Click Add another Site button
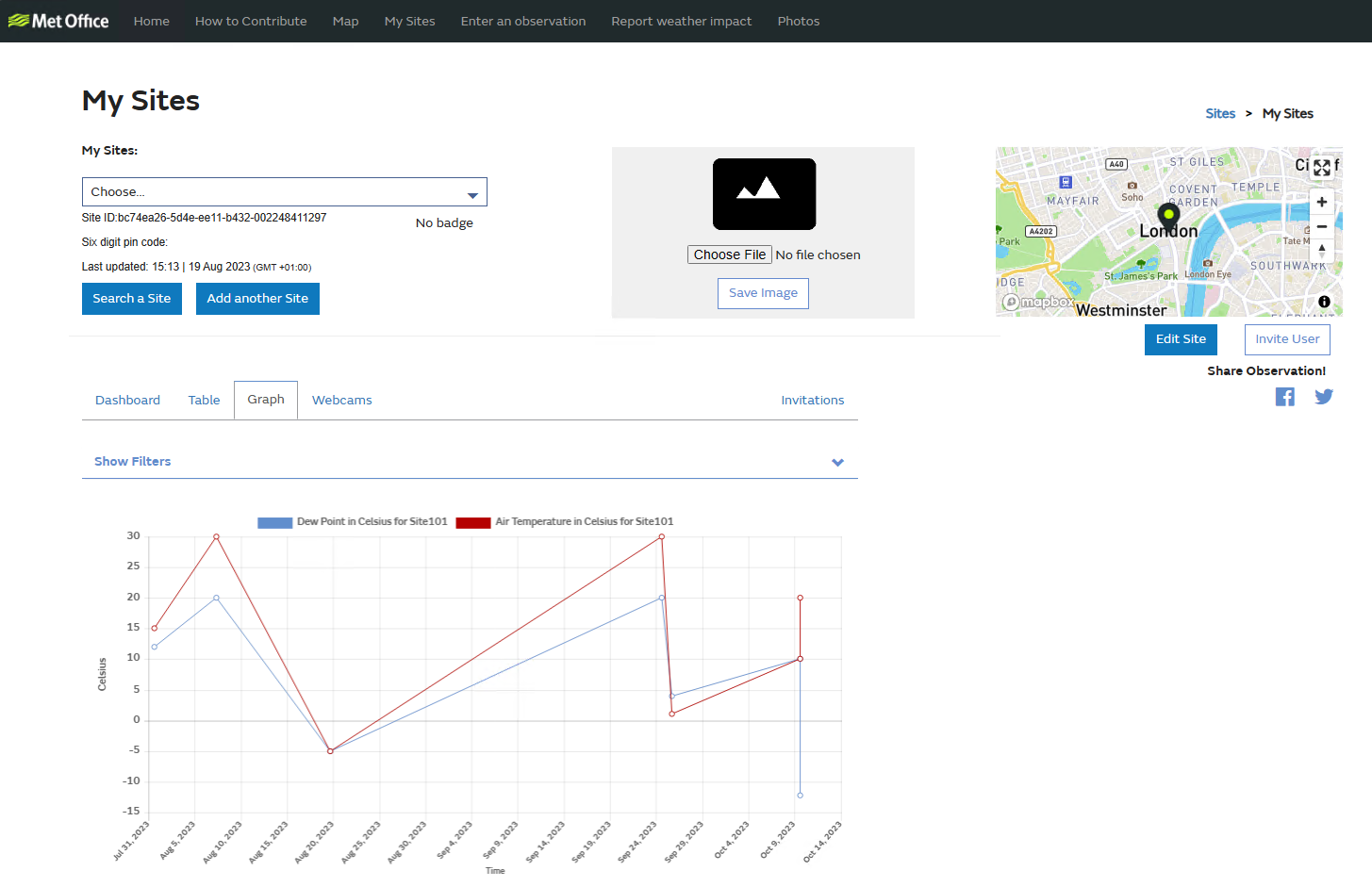Image resolution: width=1372 pixels, height=887 pixels. pos(257,299)
